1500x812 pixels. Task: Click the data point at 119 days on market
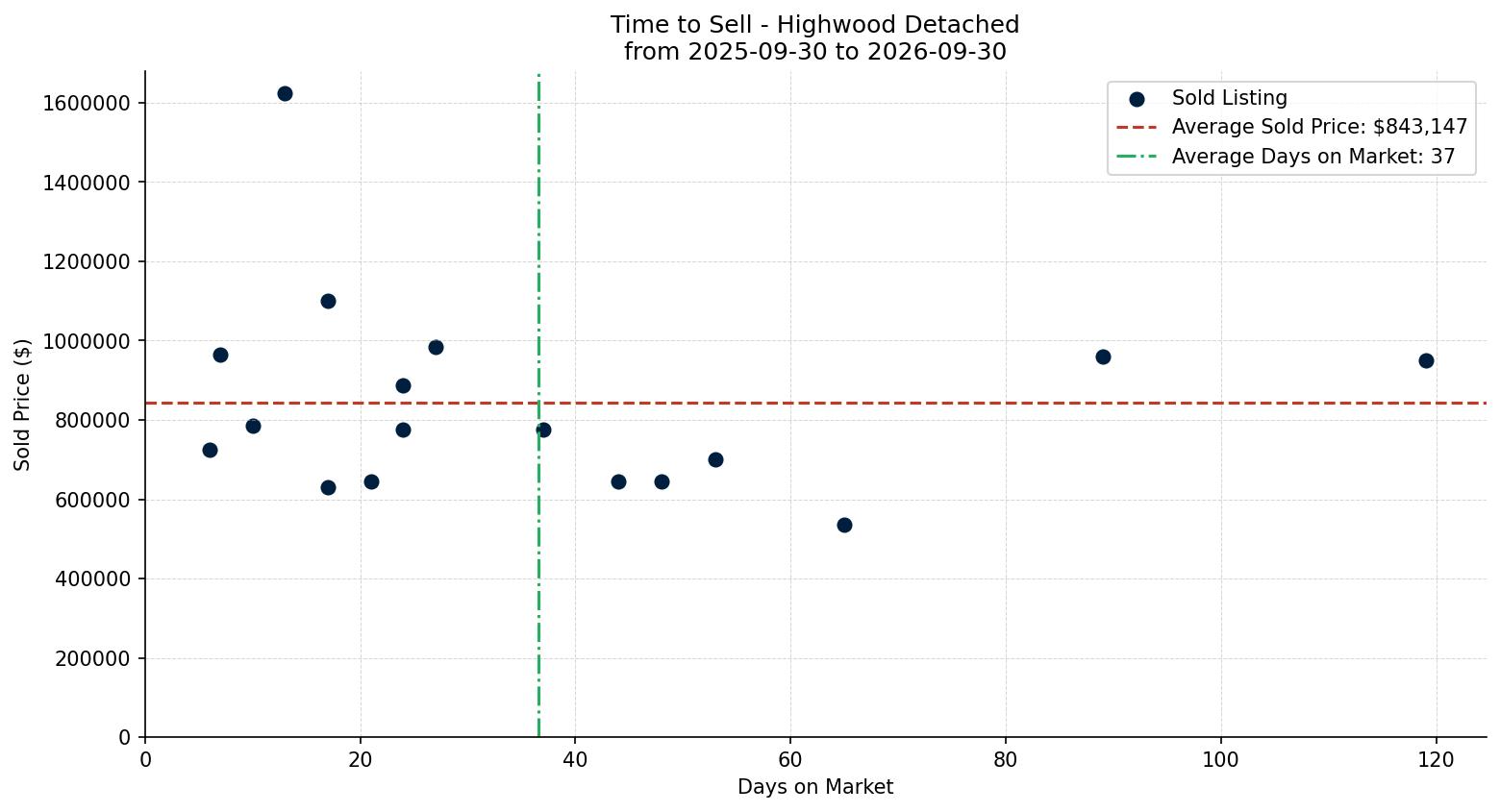pos(1426,360)
